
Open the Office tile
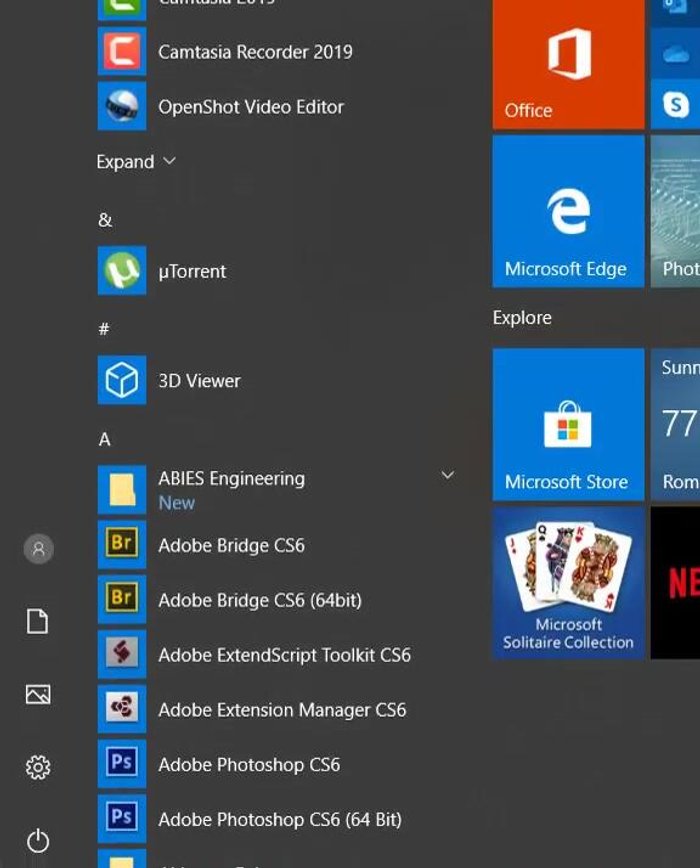coord(568,65)
